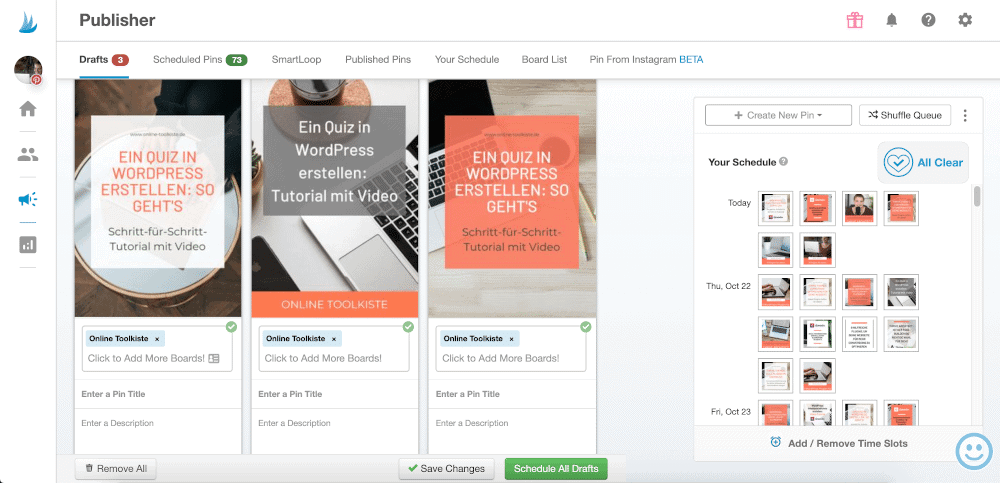Open the analytics chart sidebar icon

(28, 244)
